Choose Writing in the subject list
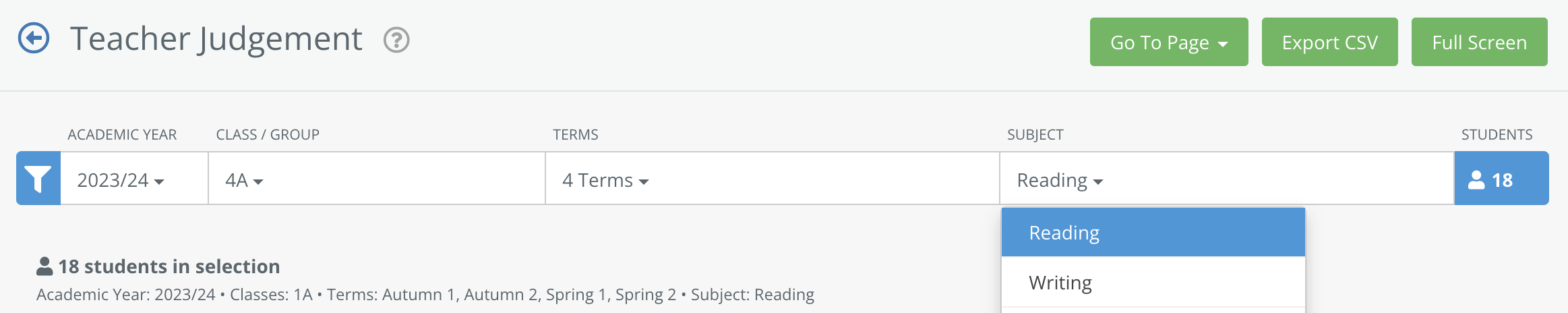 (x=1153, y=283)
